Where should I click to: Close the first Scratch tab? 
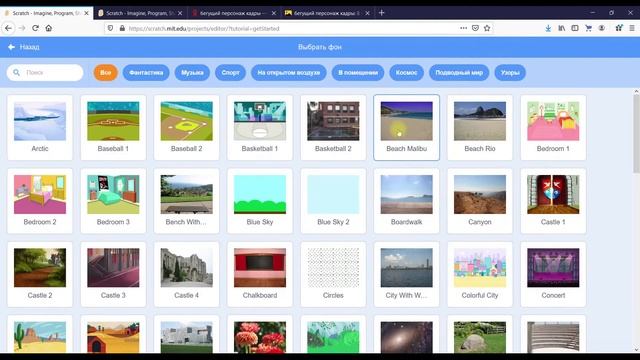pyautogui.click(x=87, y=13)
